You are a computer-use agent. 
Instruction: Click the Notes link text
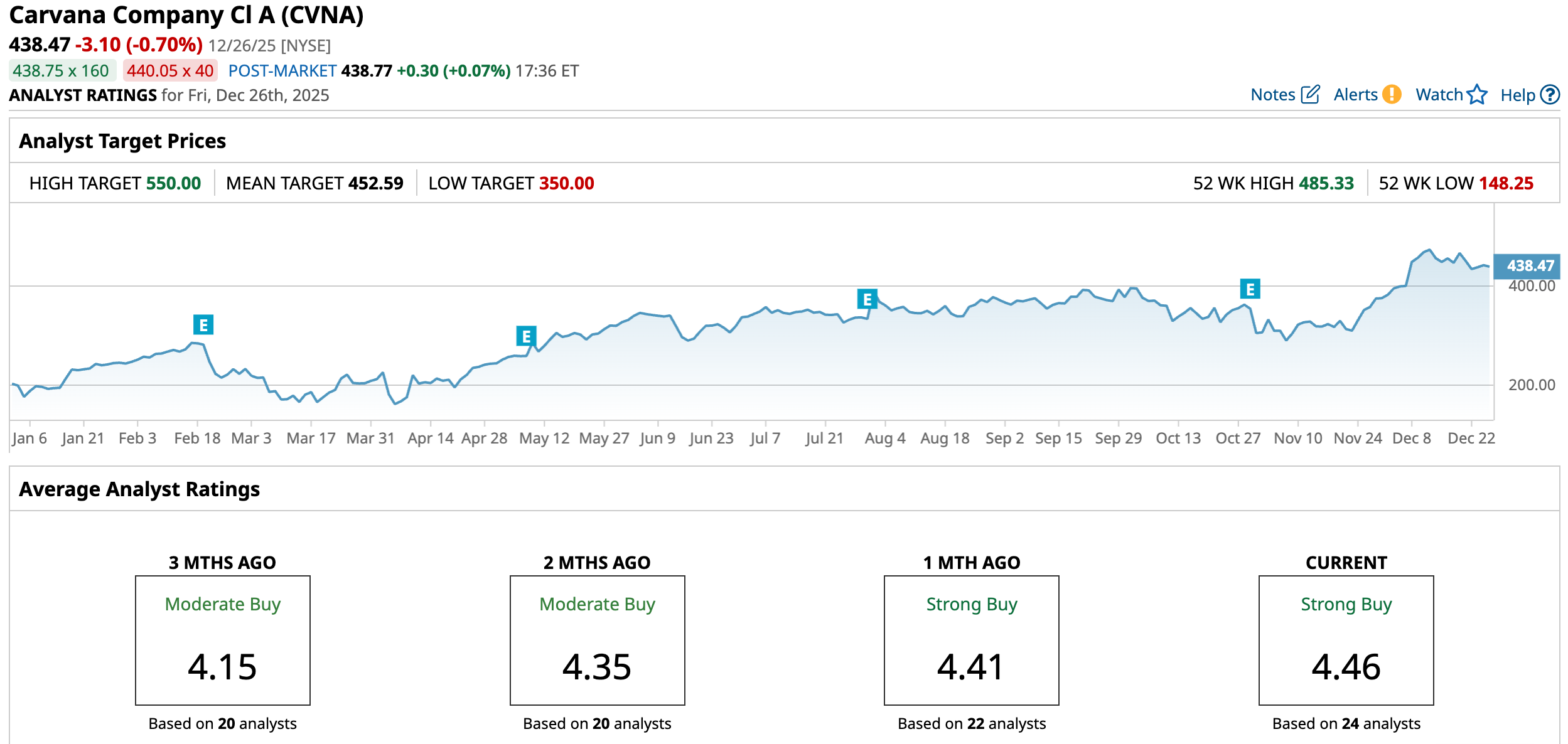1272,95
